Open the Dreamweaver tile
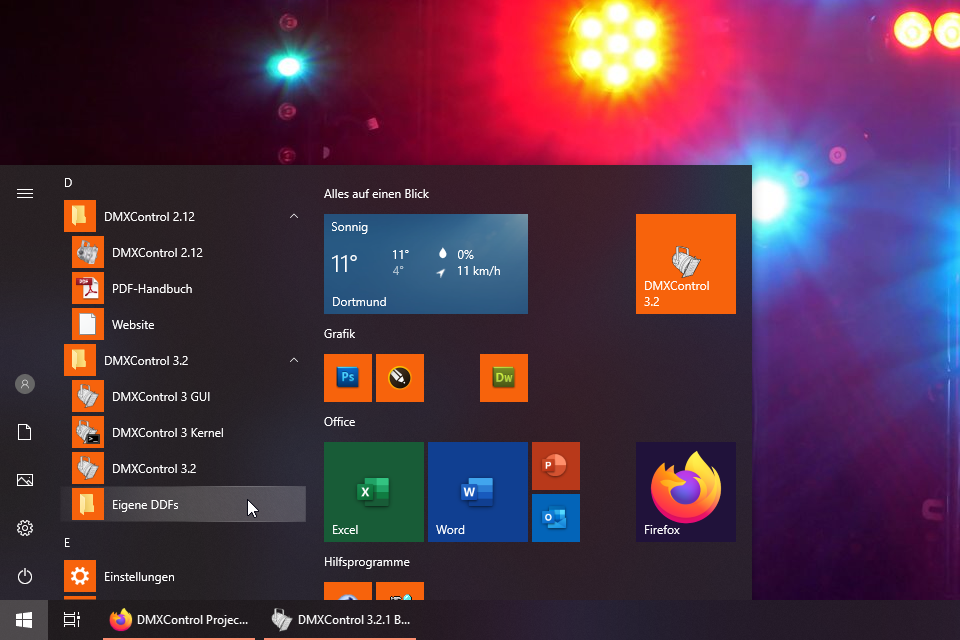The width and height of the screenshot is (960, 640). point(504,378)
